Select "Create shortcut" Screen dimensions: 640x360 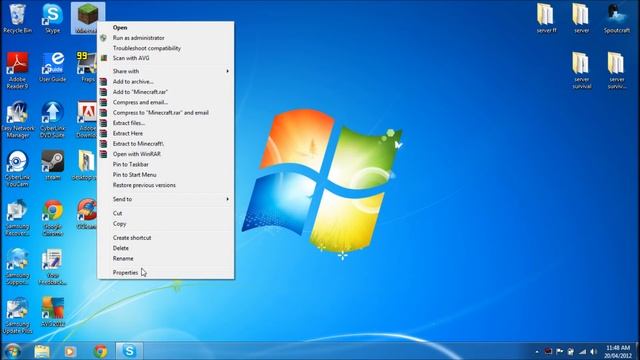pos(166,238)
